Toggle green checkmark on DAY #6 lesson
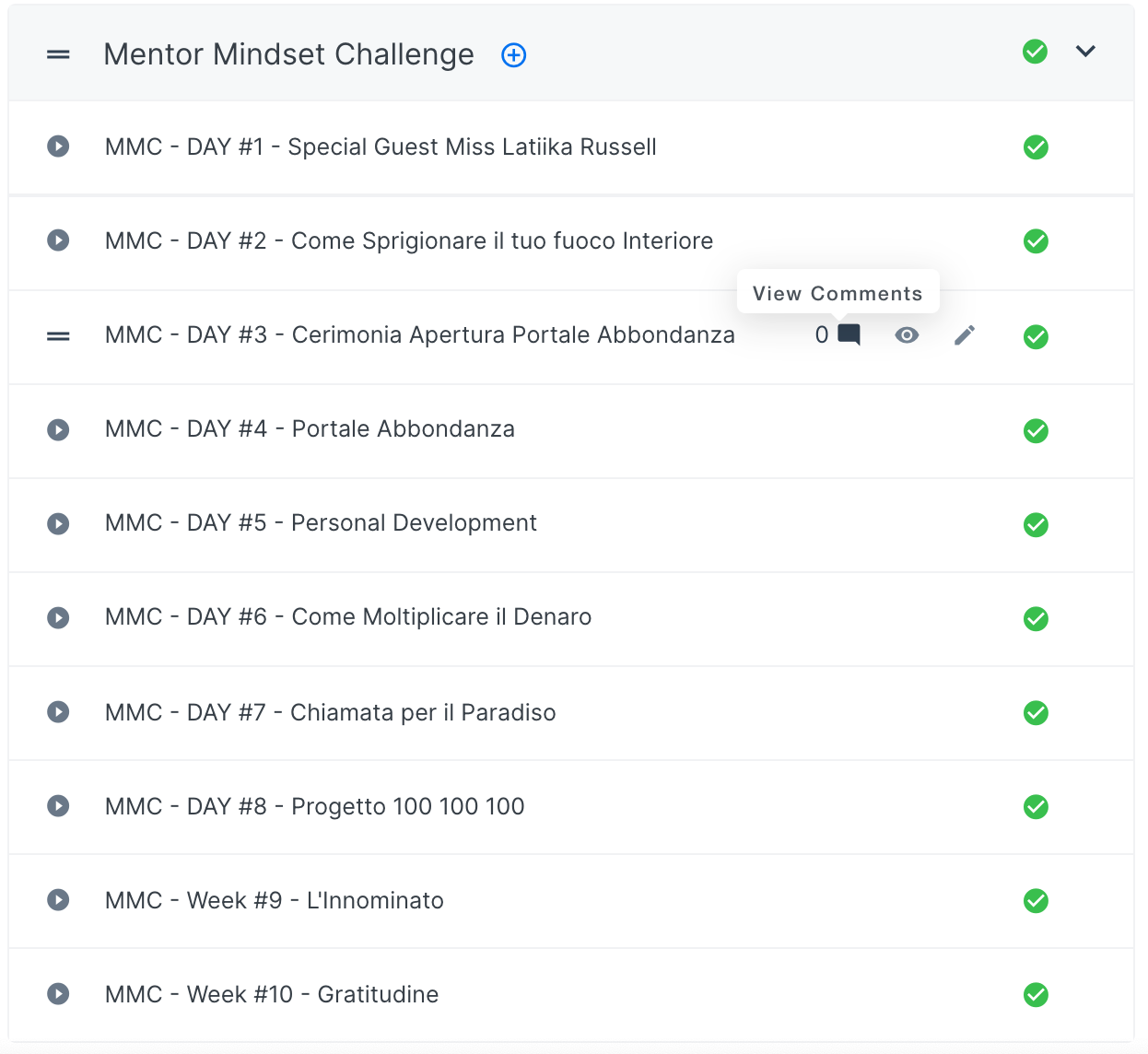1148x1054 pixels. pyautogui.click(x=1036, y=618)
